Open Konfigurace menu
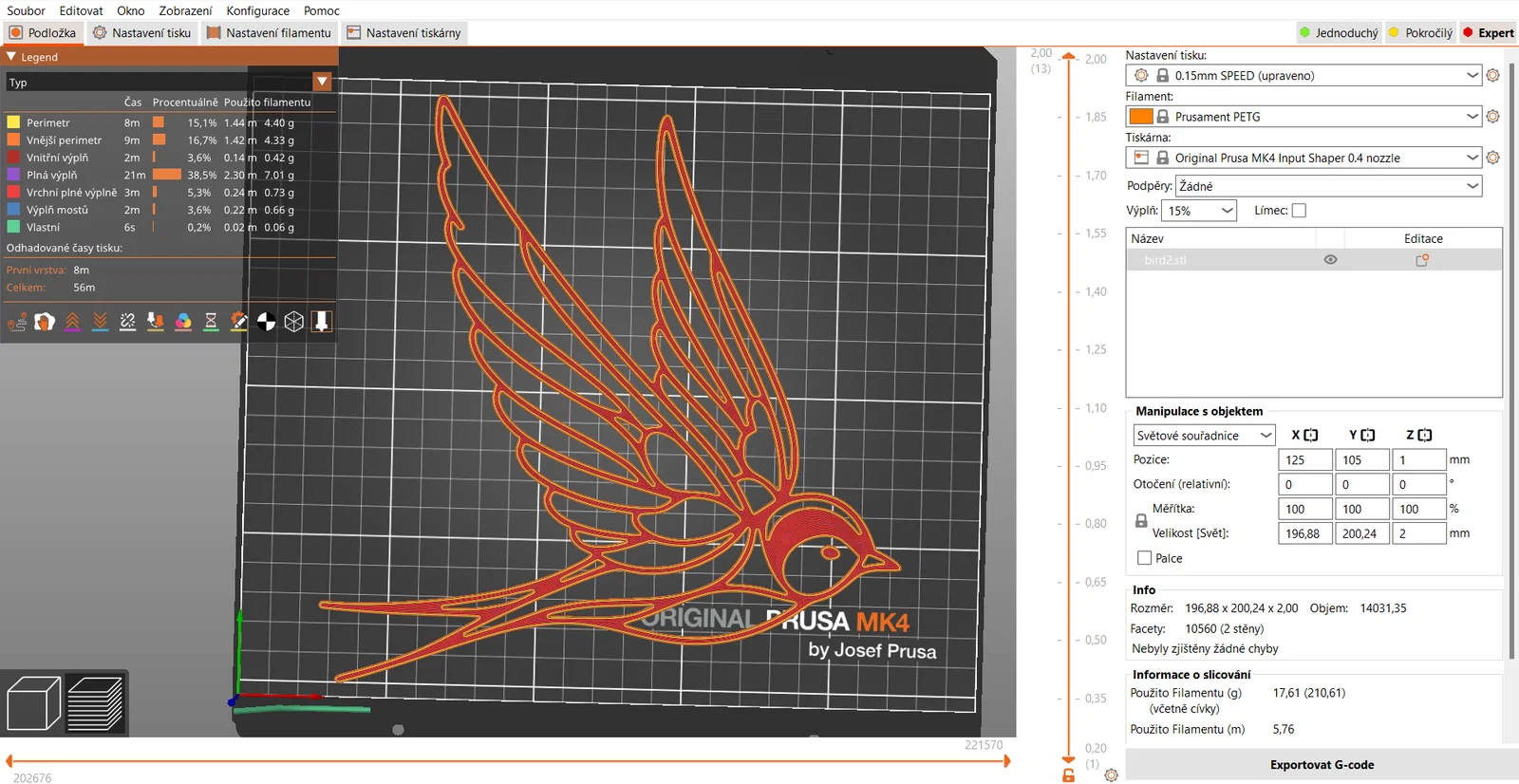The image size is (1519, 784). pos(258,10)
